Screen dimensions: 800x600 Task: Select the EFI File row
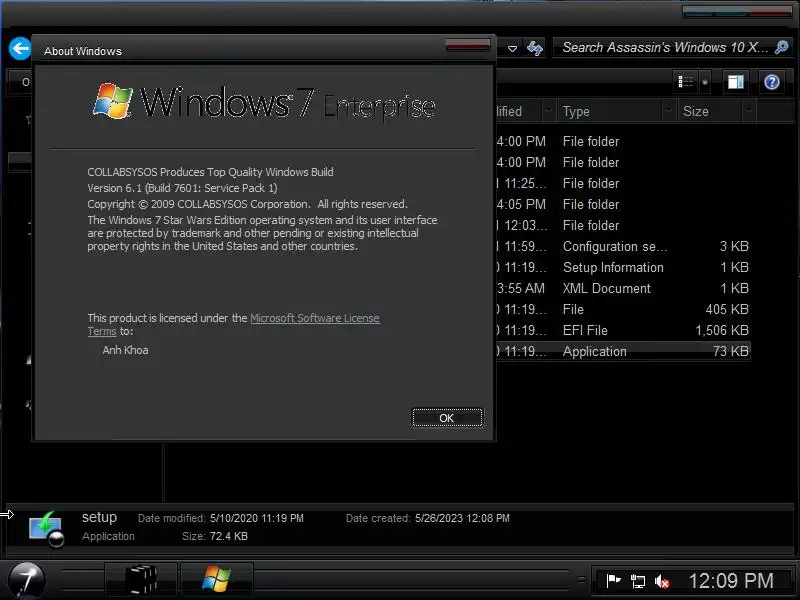tap(622, 330)
